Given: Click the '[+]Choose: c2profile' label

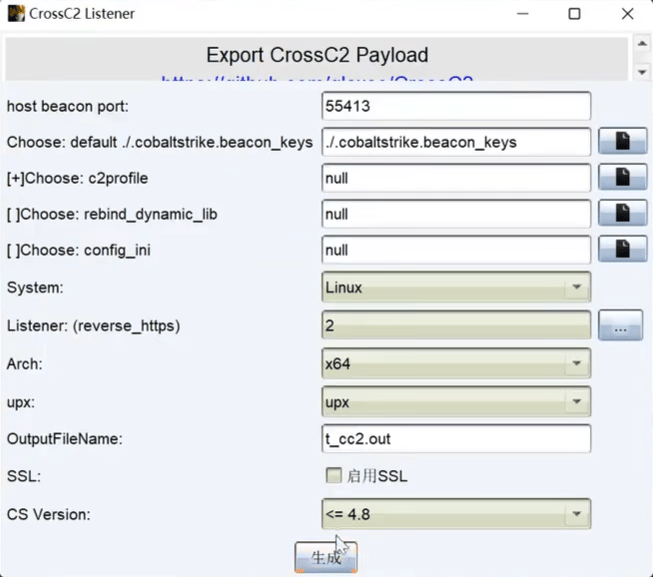Looking at the screenshot, I should pyautogui.click(x=77, y=178).
